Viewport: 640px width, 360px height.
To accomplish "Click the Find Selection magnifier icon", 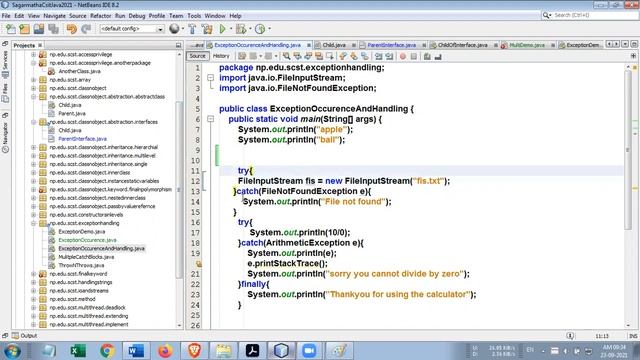I will point(287,56).
